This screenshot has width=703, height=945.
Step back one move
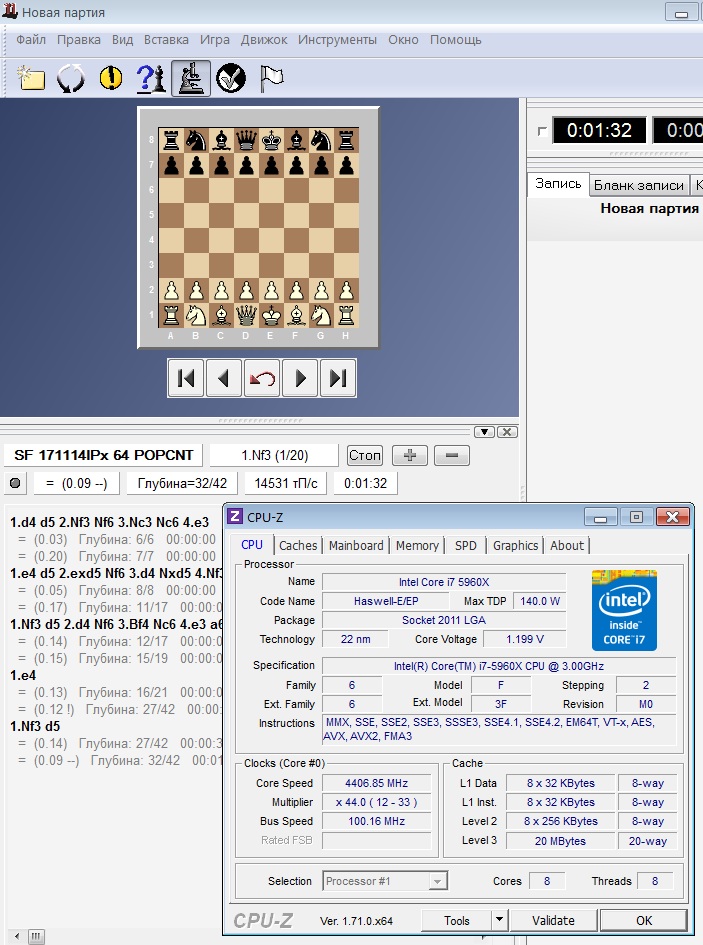(x=224, y=378)
